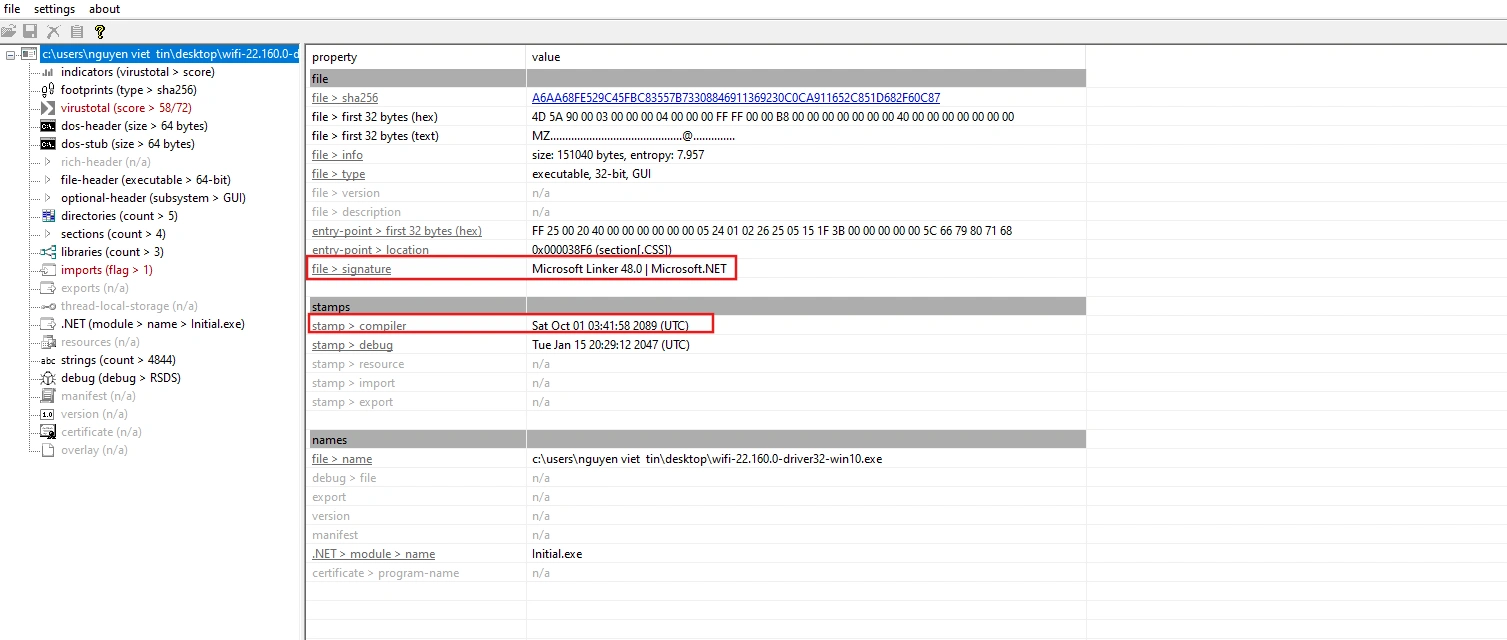Open the settings menu

point(54,9)
